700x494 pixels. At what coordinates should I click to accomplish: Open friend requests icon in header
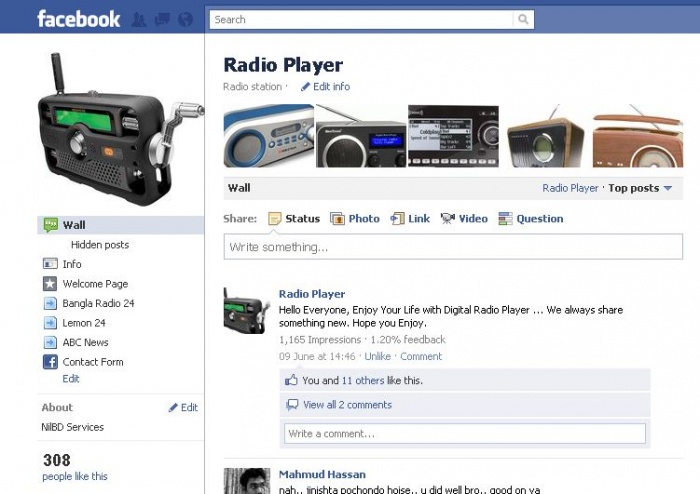[x=139, y=20]
